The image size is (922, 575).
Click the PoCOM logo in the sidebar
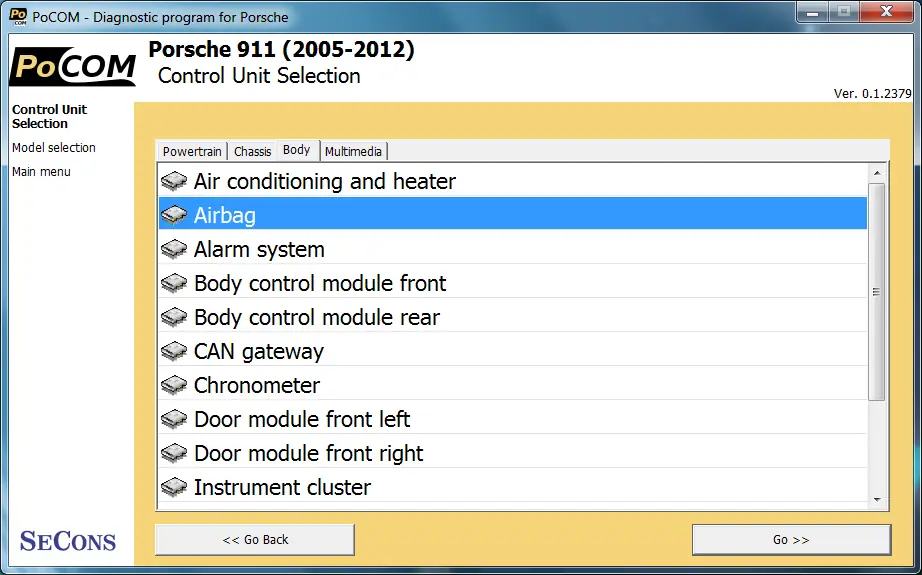[72, 66]
